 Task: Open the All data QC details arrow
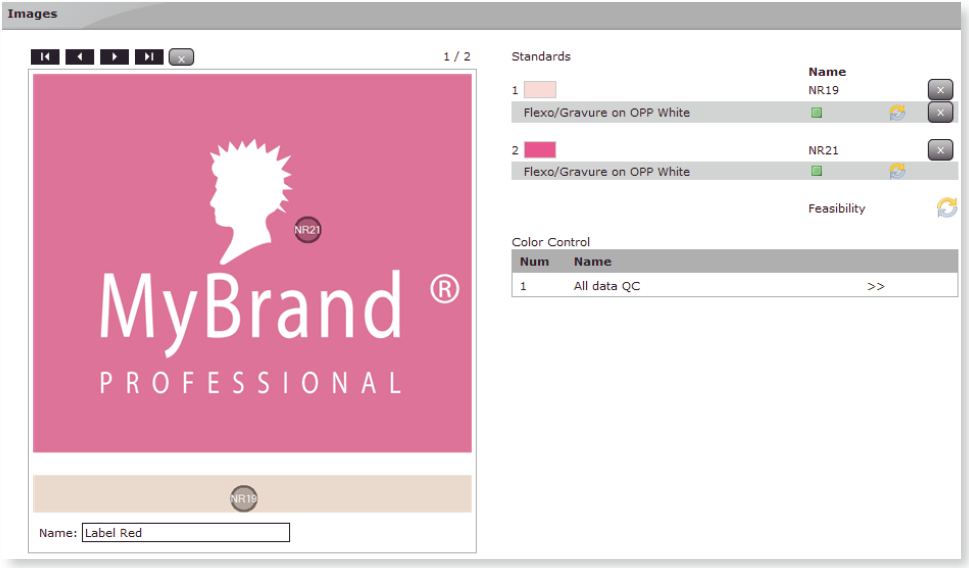coord(876,286)
